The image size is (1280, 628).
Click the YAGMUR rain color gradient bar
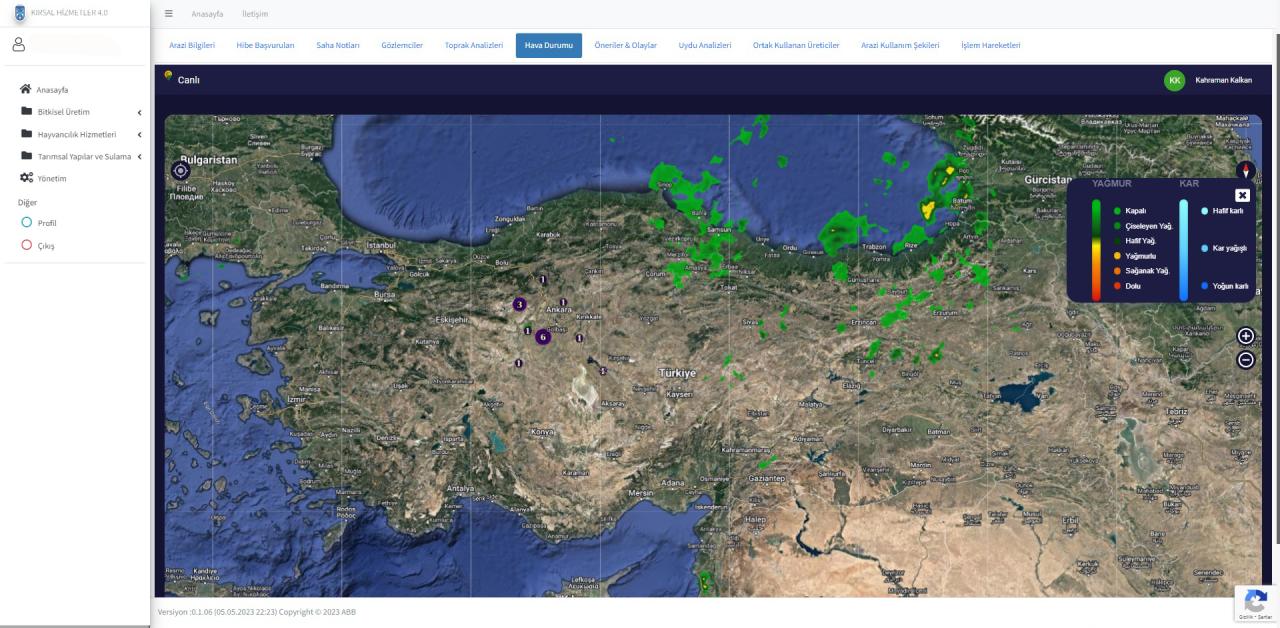1098,248
